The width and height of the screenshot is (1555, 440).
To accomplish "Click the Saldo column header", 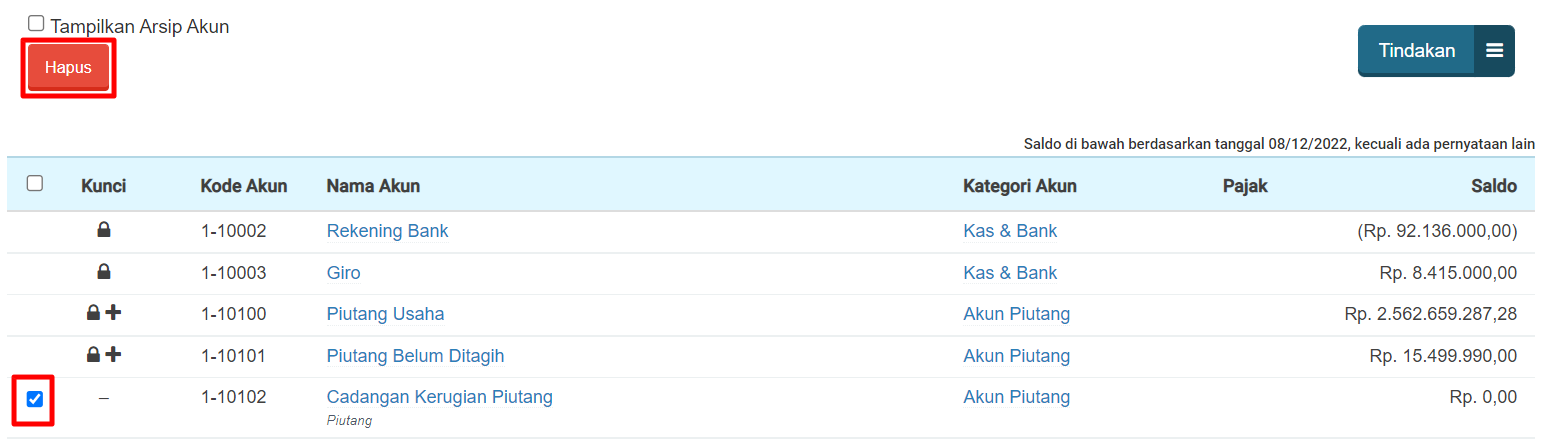I will tap(1492, 186).
